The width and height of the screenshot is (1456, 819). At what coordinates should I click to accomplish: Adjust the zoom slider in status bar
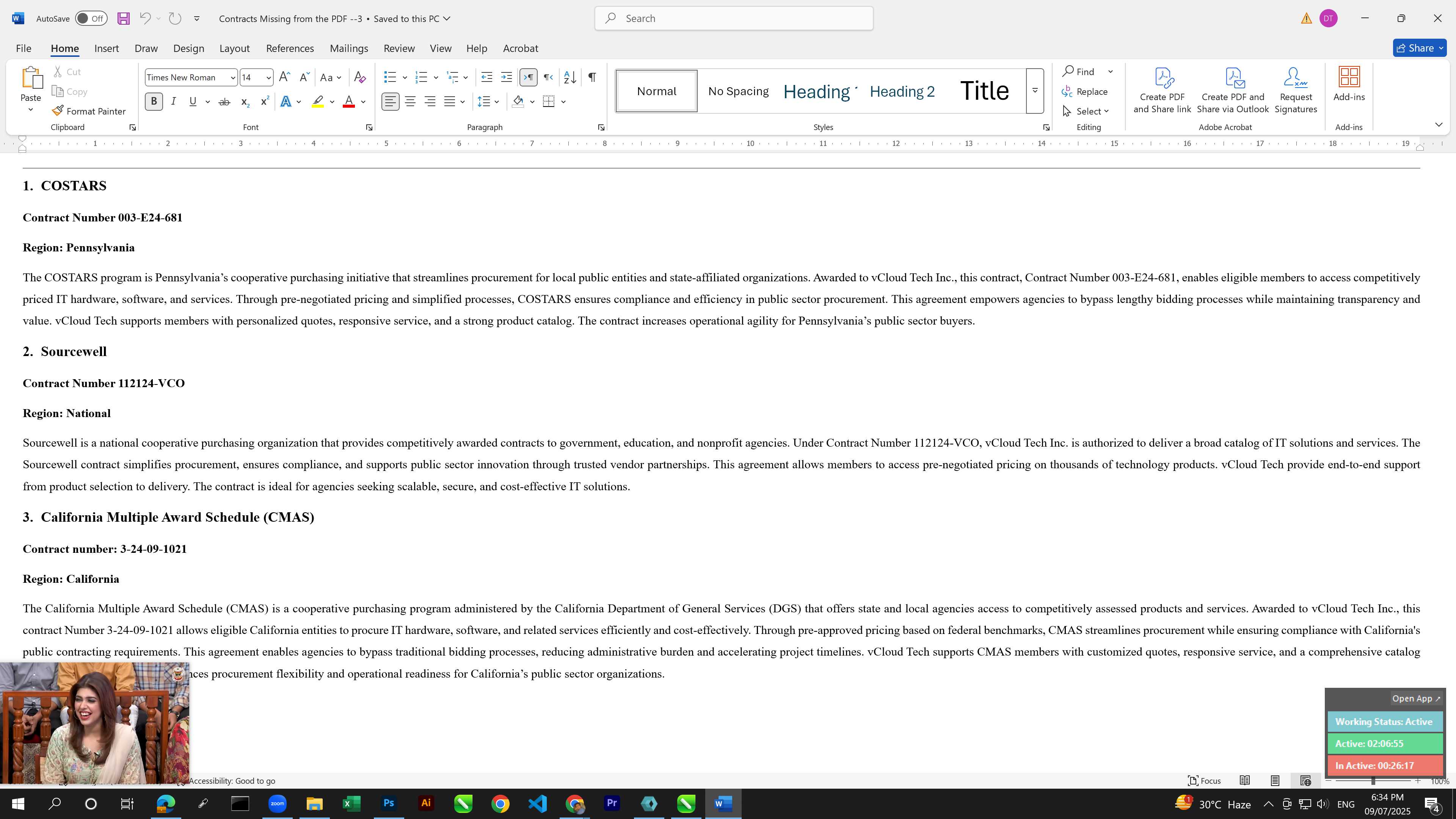pos(1373,781)
